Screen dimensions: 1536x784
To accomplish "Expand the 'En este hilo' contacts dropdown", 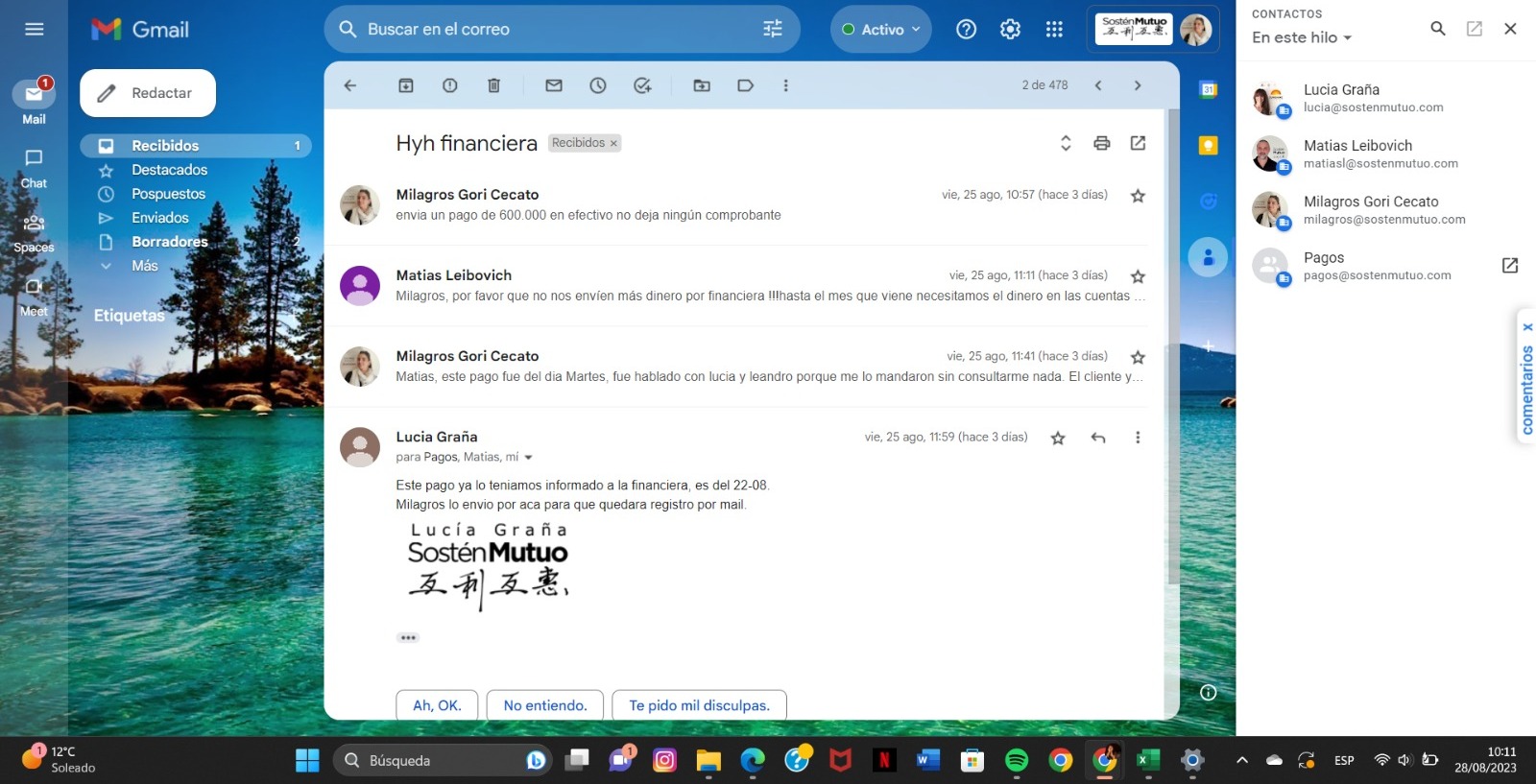I will coord(1302,37).
